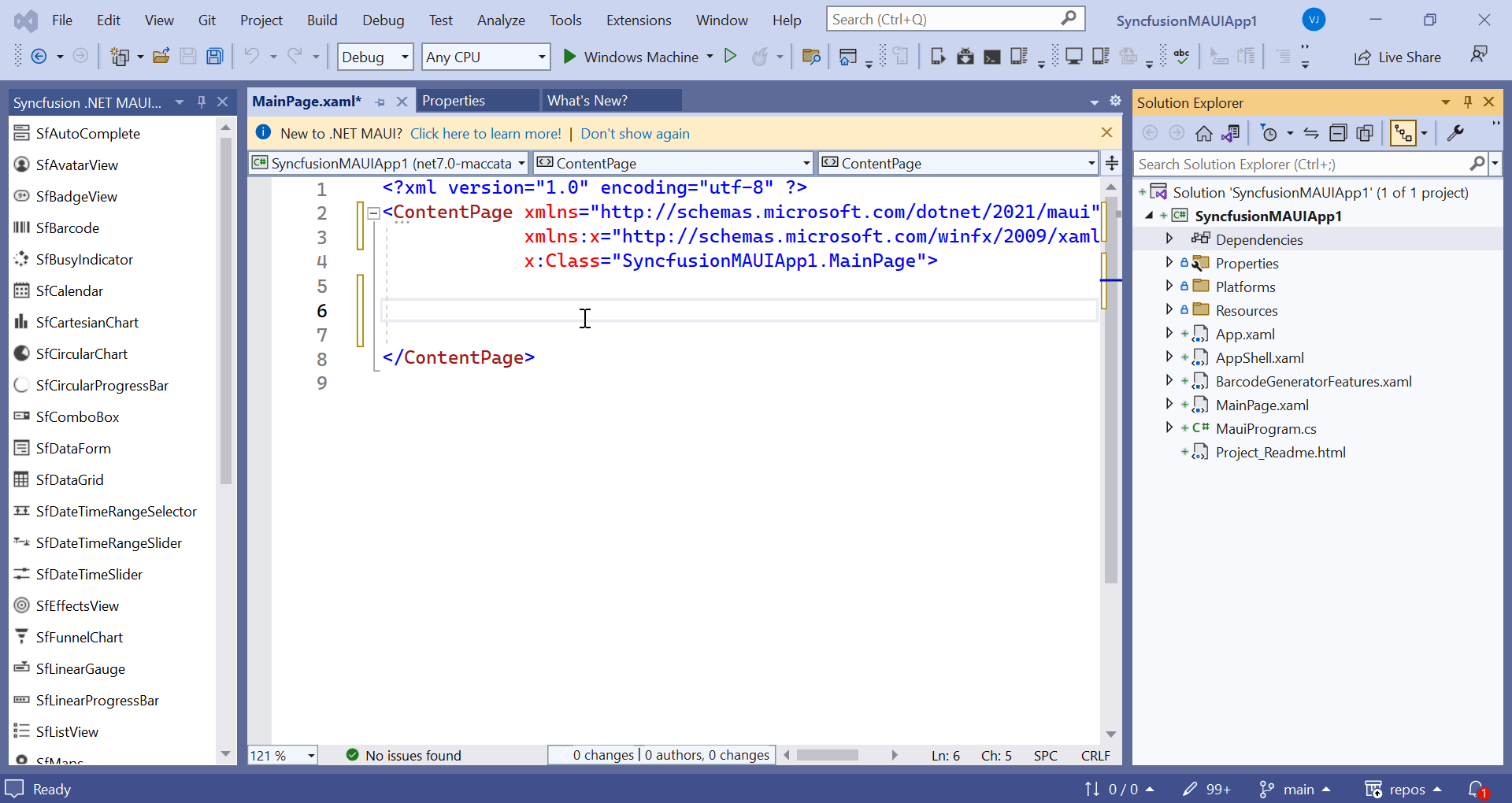Viewport: 1512px width, 803px height.
Task: Click the Find in Files folder icon
Action: click(x=810, y=57)
